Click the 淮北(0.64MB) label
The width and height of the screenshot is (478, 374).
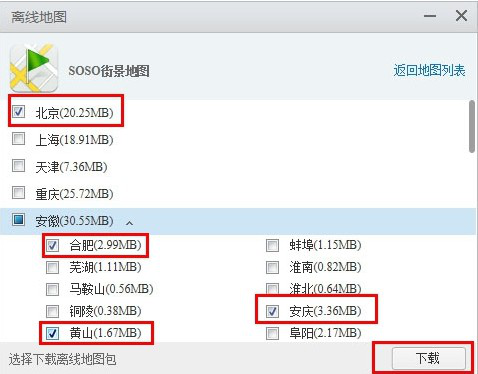pyautogui.click(x=325, y=288)
